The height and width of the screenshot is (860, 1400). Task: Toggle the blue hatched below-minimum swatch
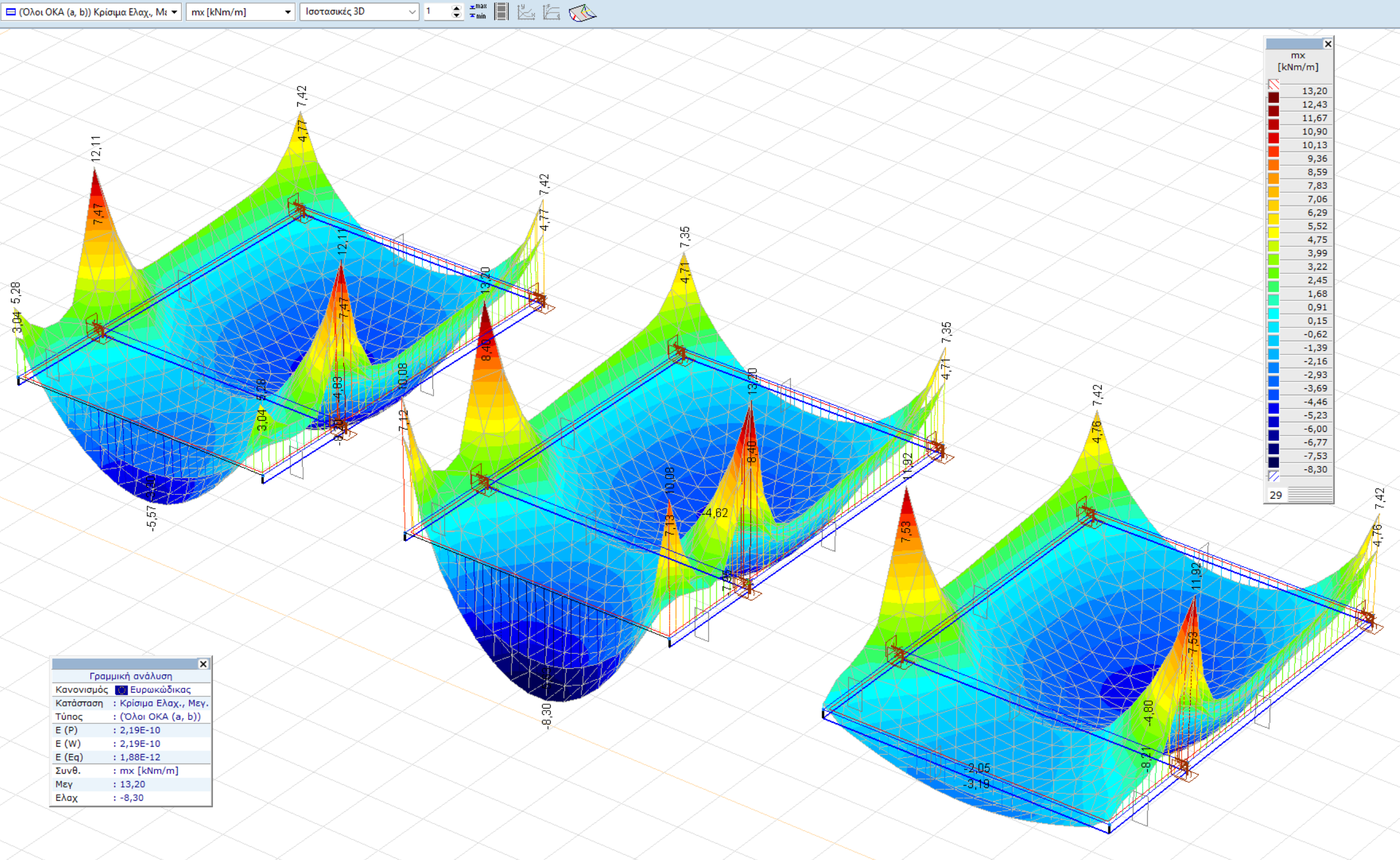point(1273,476)
